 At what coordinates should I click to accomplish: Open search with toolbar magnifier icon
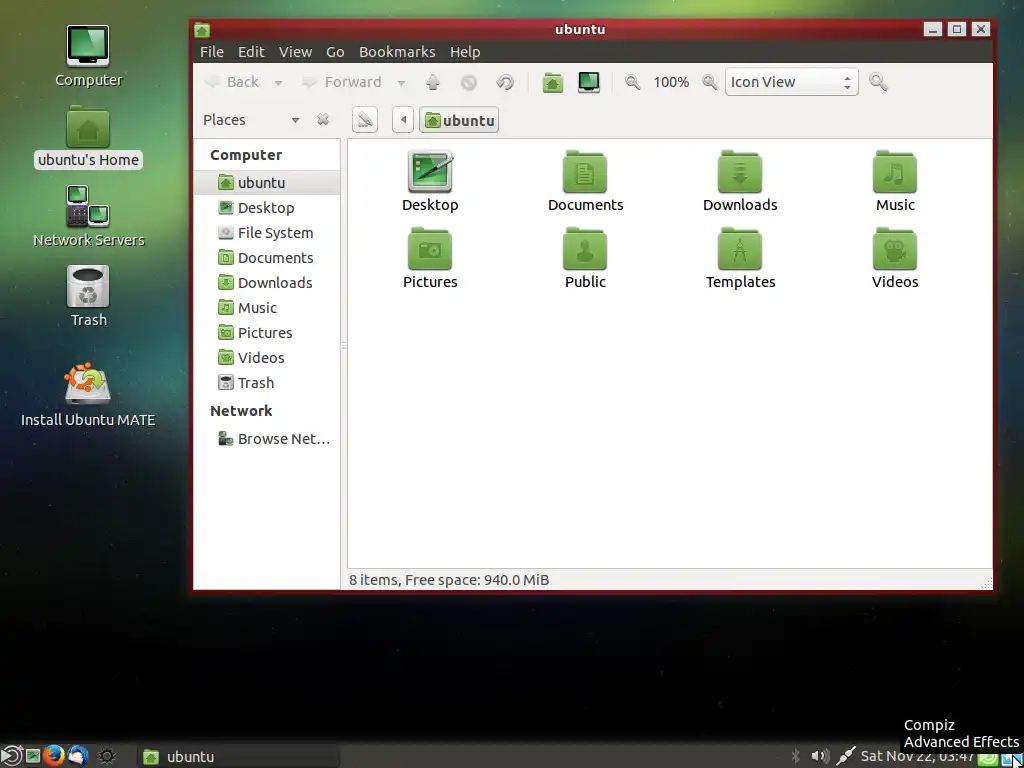click(878, 82)
